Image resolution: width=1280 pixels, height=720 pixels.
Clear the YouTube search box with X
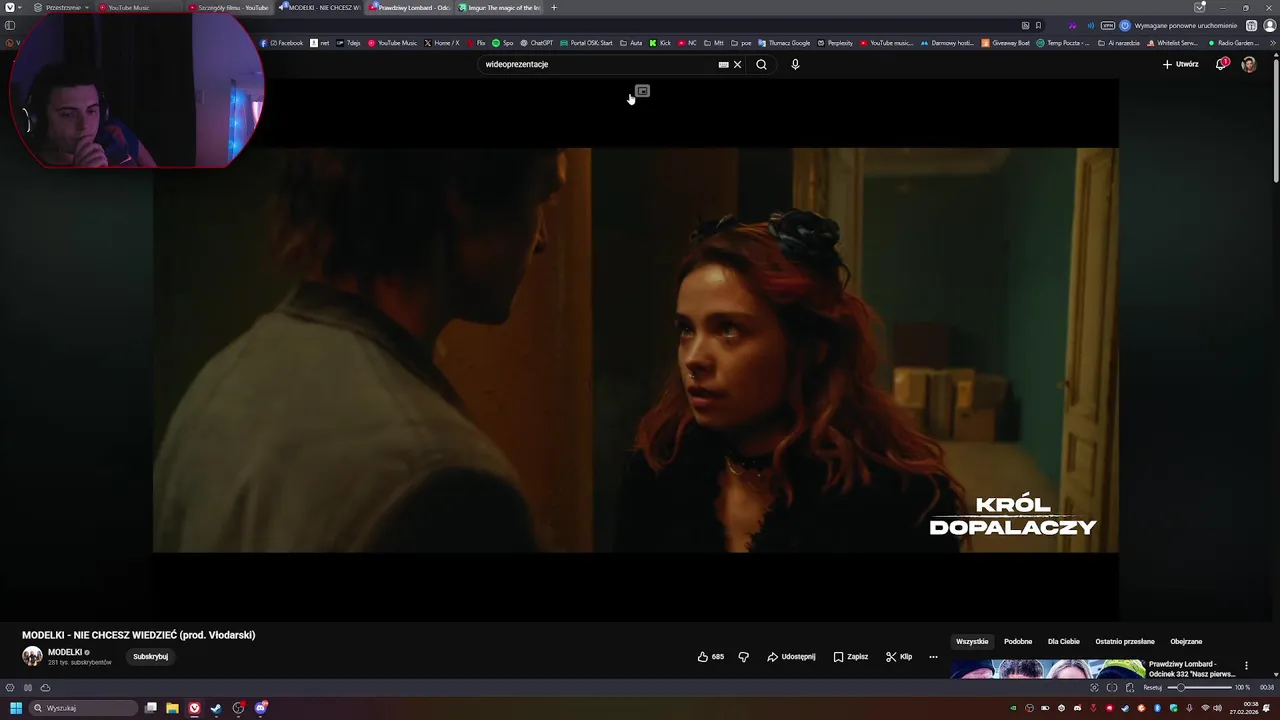coord(738,64)
